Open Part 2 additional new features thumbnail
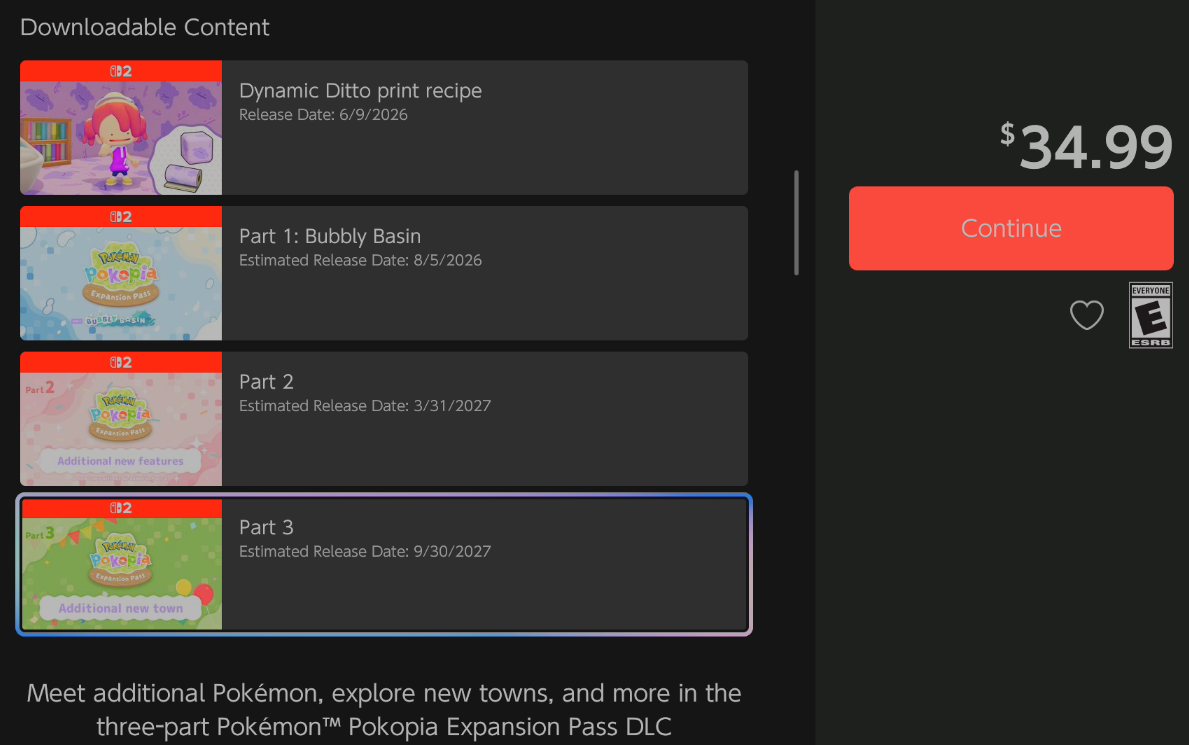 point(121,419)
